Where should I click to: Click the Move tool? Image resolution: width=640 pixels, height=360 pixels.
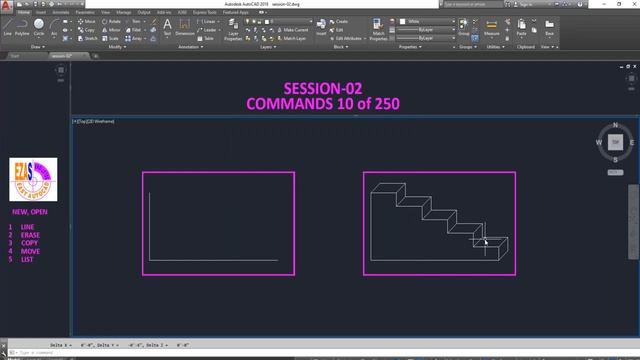86,21
